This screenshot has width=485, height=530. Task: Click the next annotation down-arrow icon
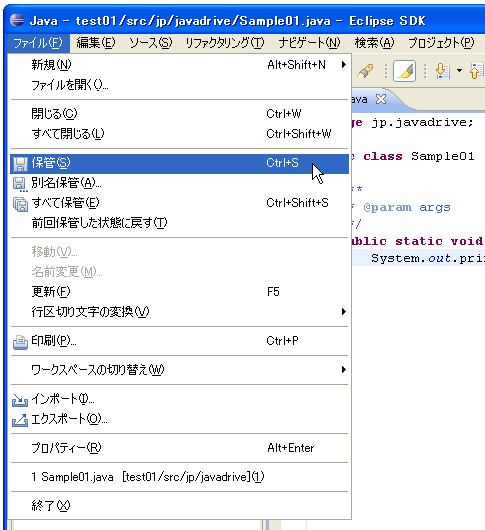442,71
